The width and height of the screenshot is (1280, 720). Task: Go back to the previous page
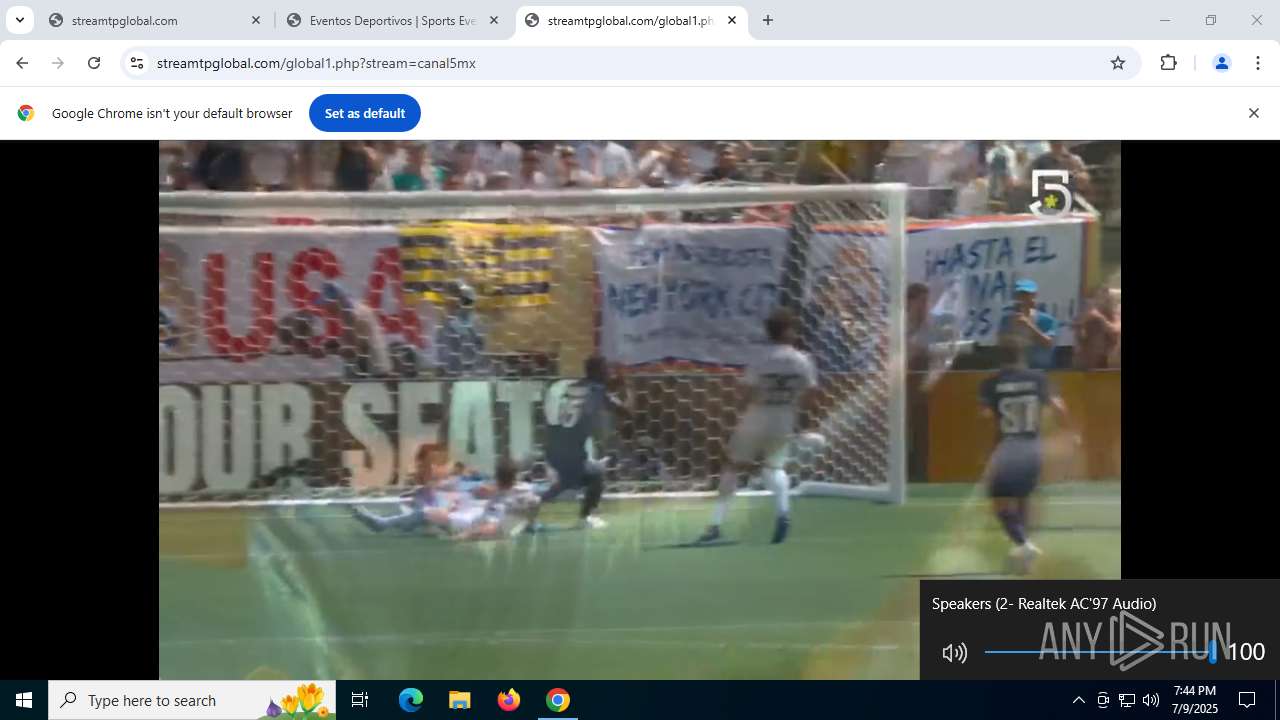point(22,63)
